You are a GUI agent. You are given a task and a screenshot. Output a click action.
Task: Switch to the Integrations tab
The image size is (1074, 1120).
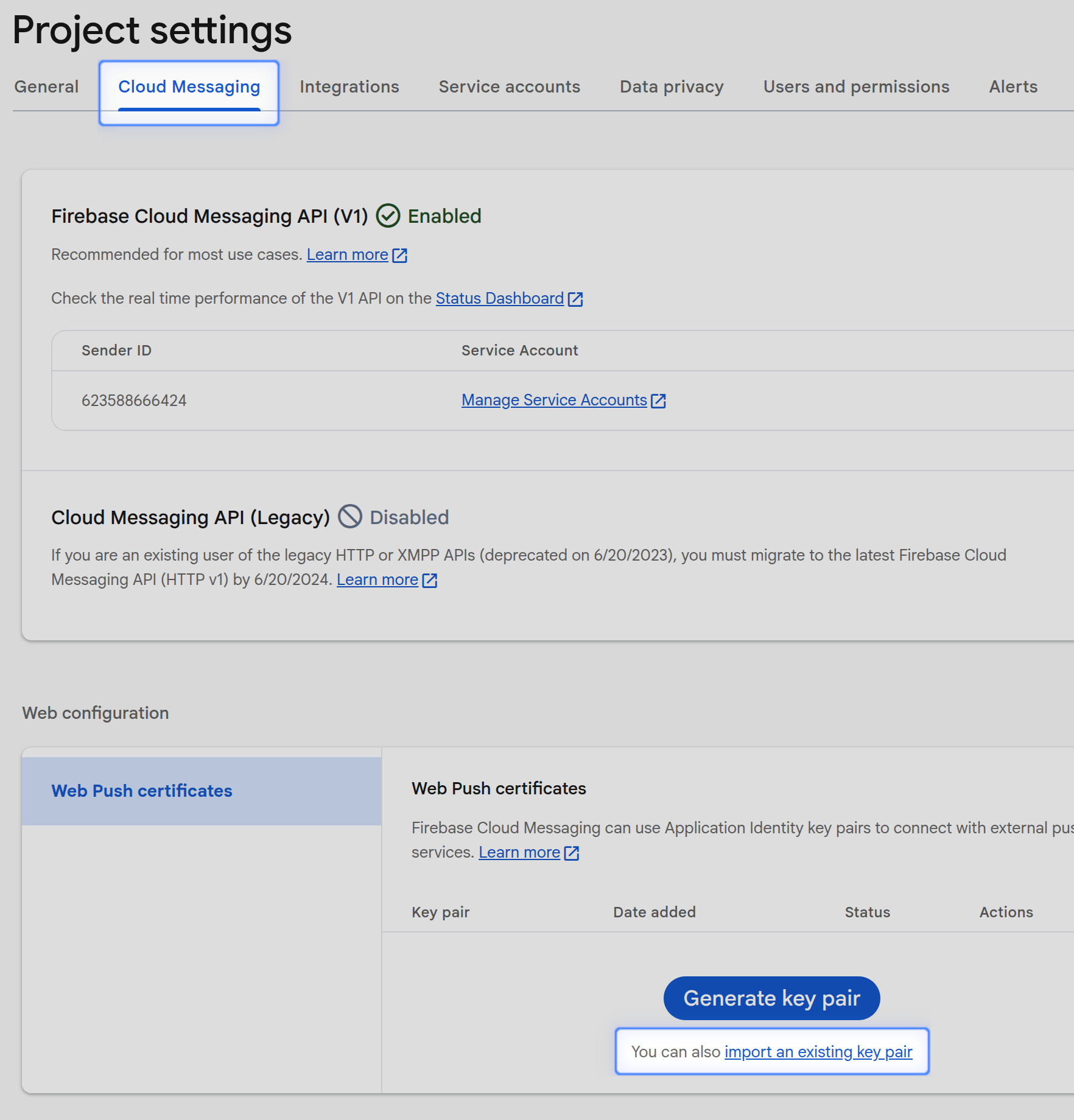(349, 86)
